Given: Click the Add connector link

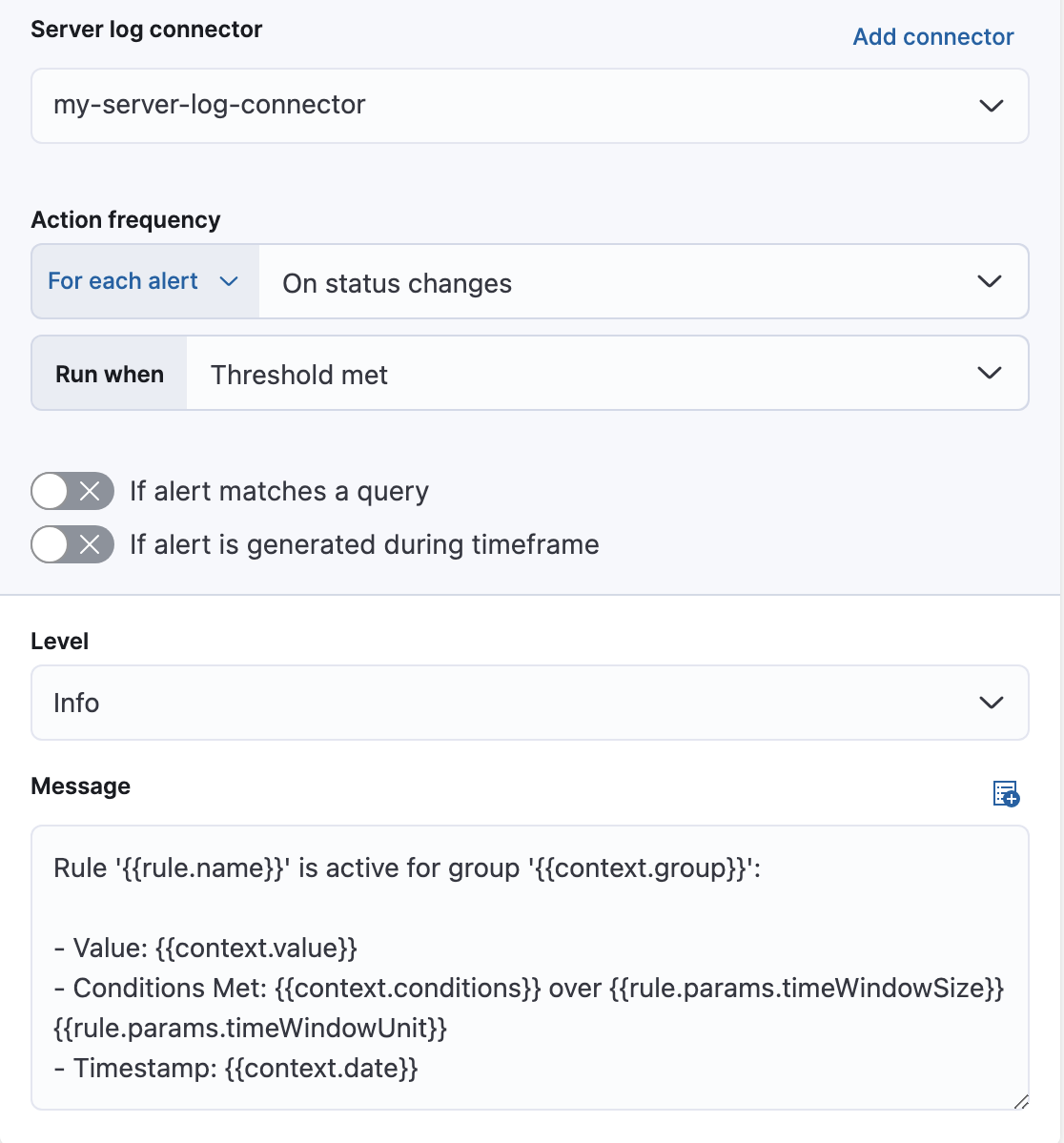Looking at the screenshot, I should pyautogui.click(x=932, y=36).
